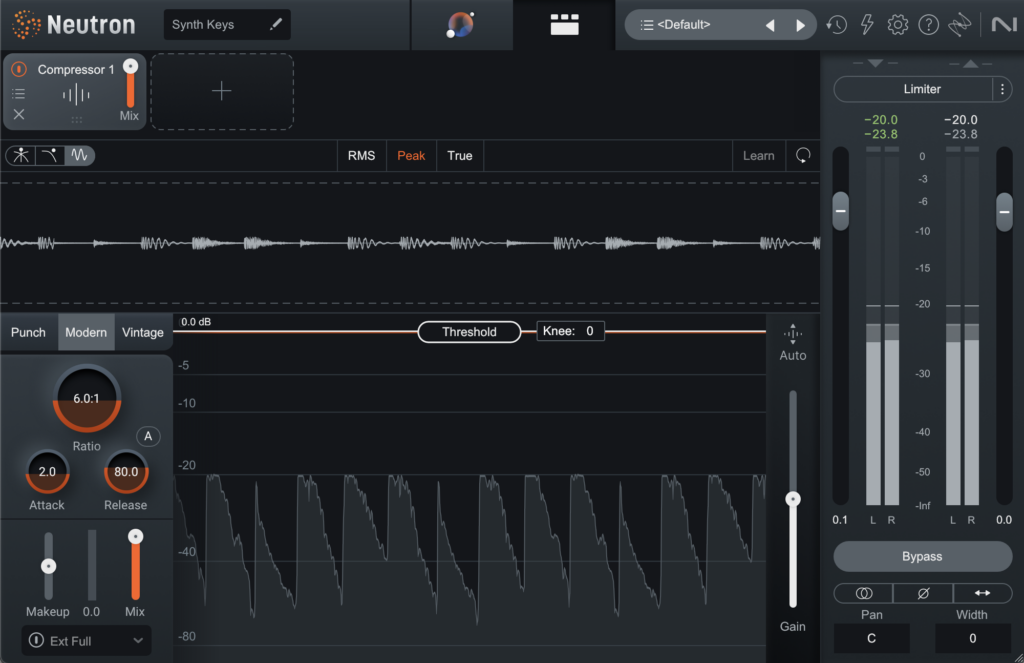The width and height of the screenshot is (1024, 663).
Task: Toggle Compressor 1 power button
Action: tap(19, 69)
